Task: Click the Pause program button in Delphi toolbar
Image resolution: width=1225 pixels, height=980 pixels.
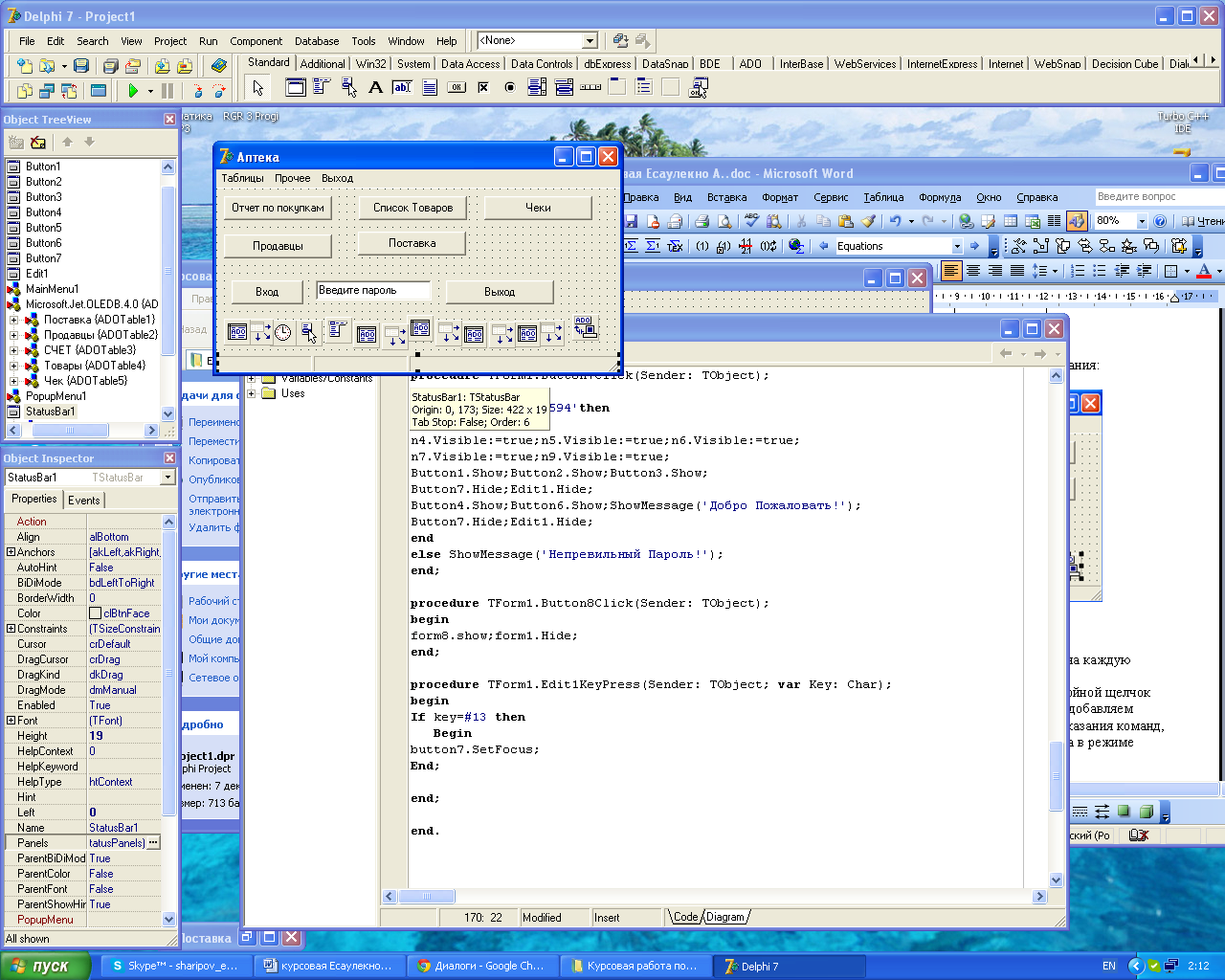Action: pos(167,90)
